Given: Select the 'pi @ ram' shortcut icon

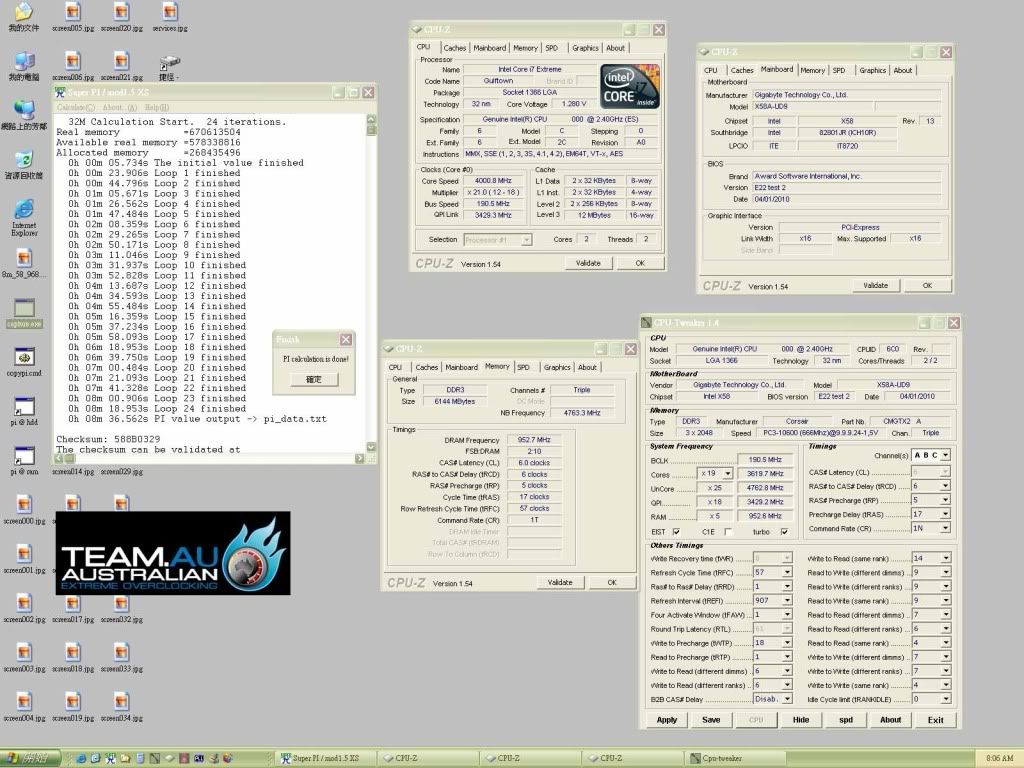Looking at the screenshot, I should tap(24, 460).
